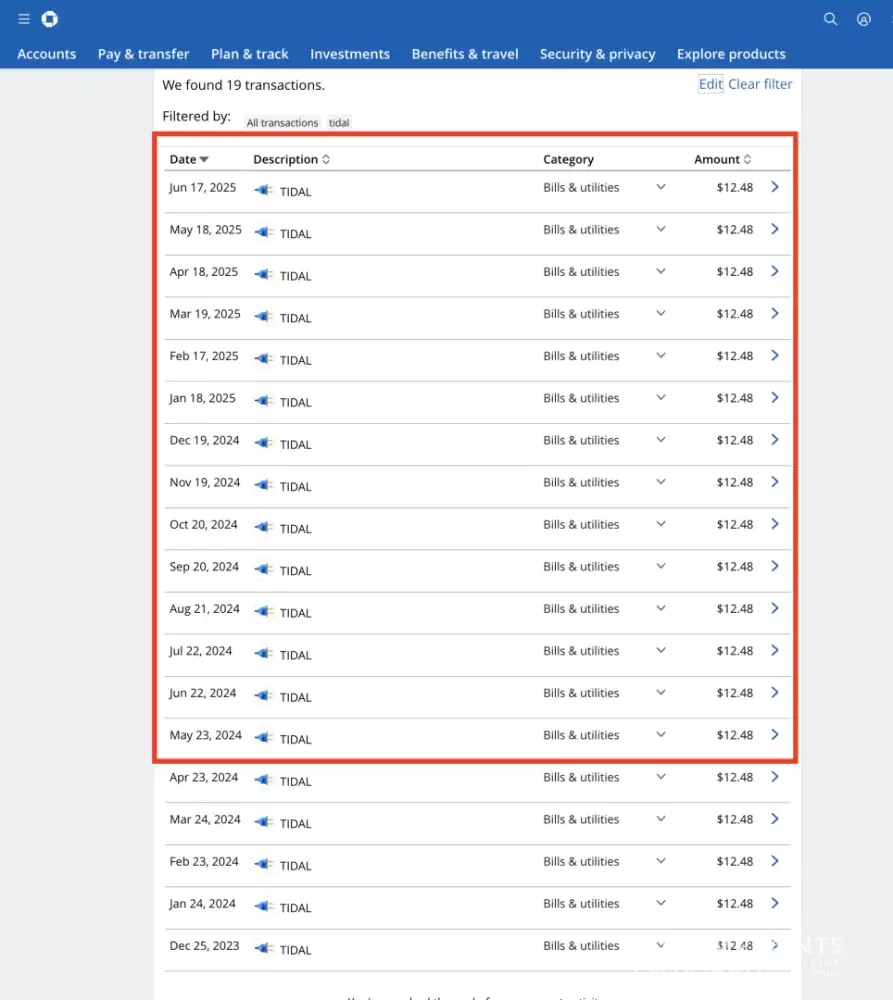Click 'Bills & utilities' on Jul 22, 2024 row
The height and width of the screenshot is (1000, 893).
point(581,651)
